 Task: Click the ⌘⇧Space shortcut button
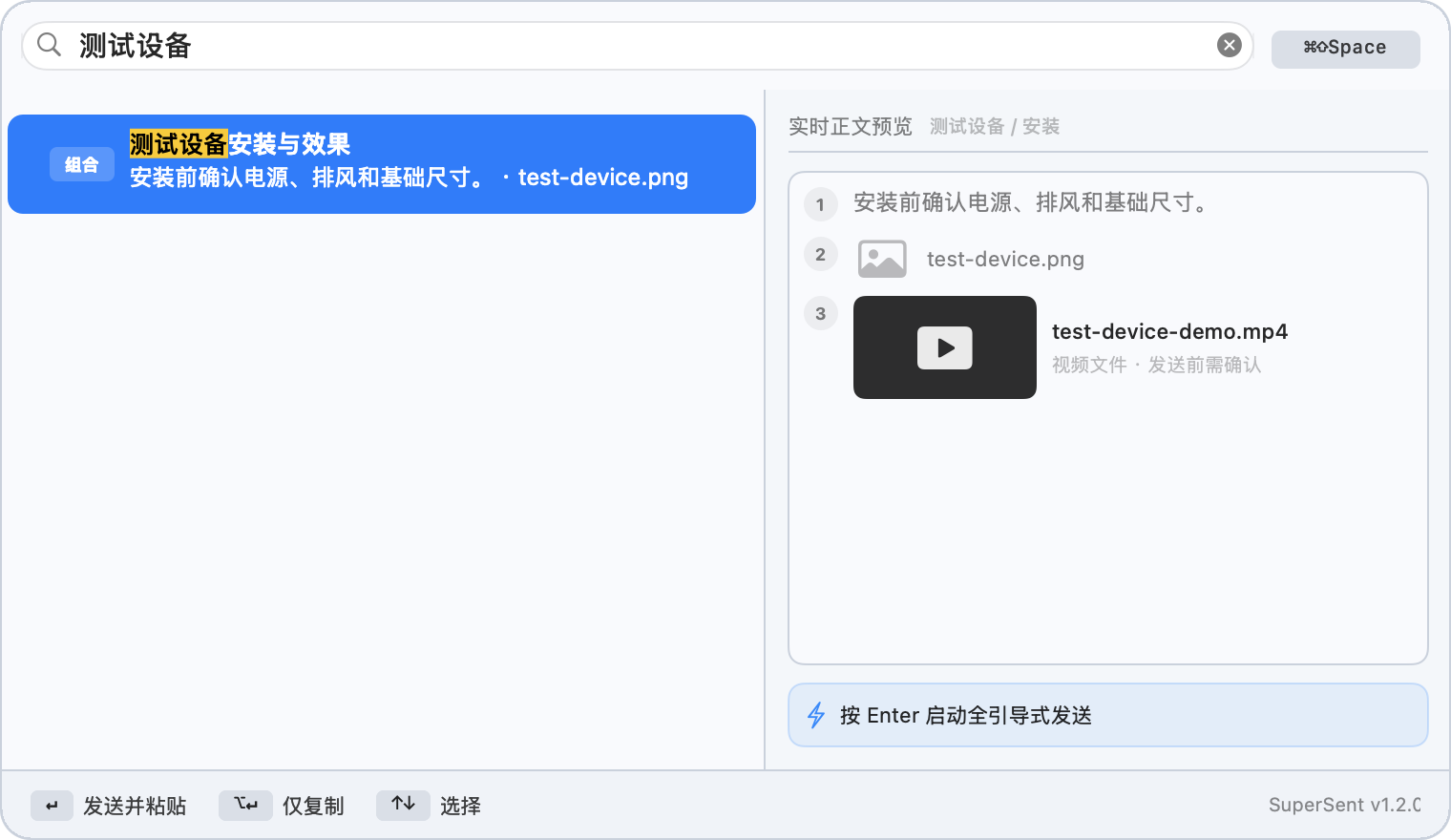[x=1345, y=48]
